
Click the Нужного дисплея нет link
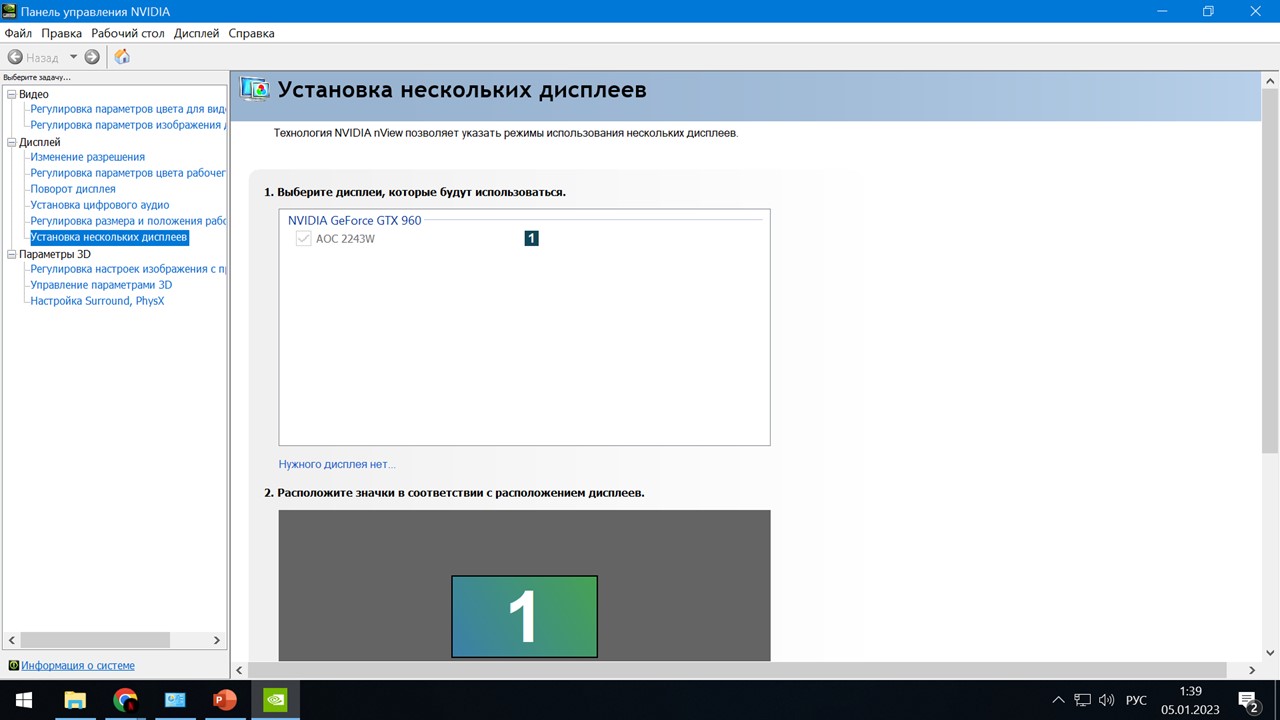pyautogui.click(x=337, y=464)
